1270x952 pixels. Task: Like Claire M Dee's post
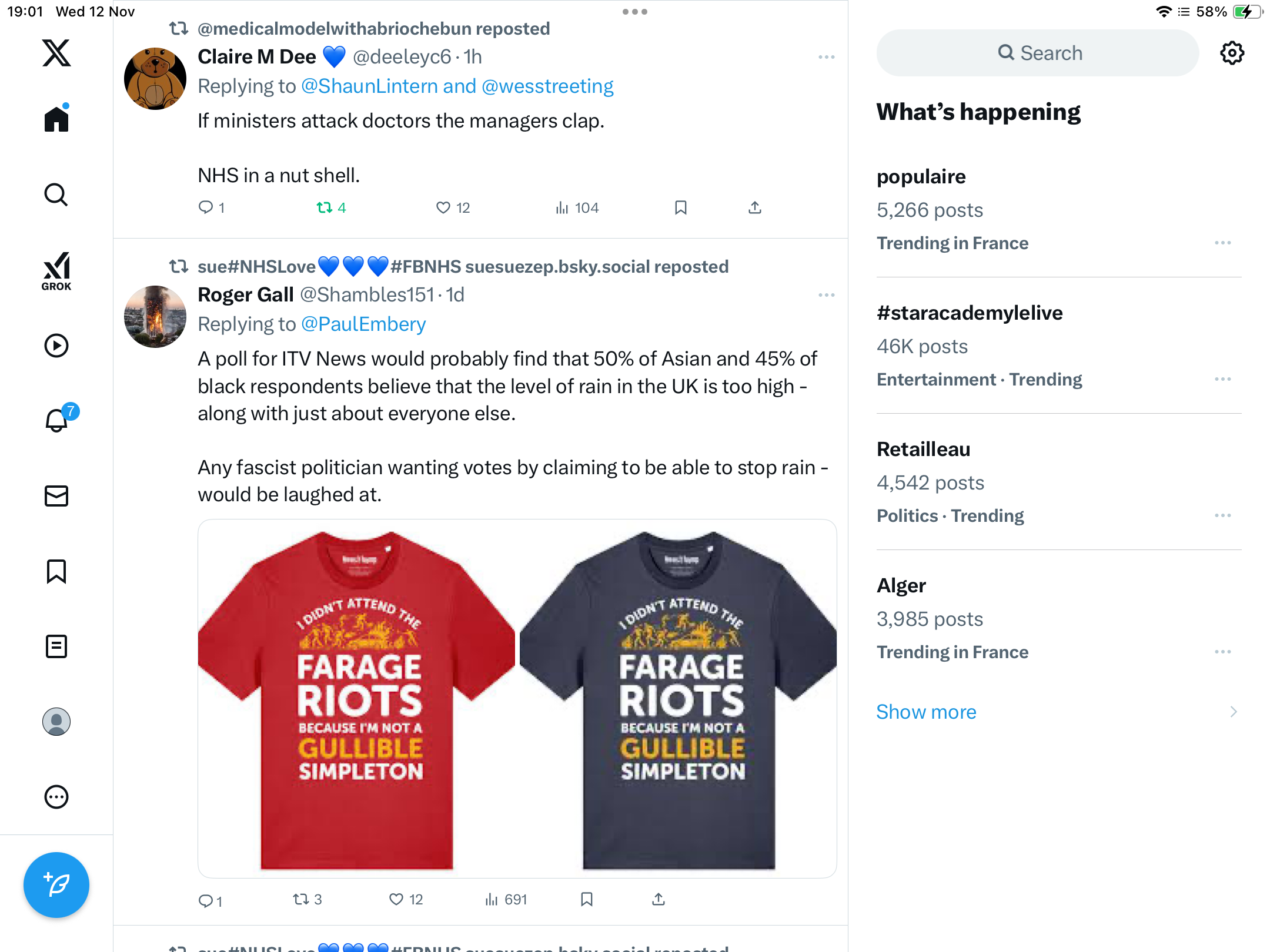[443, 207]
